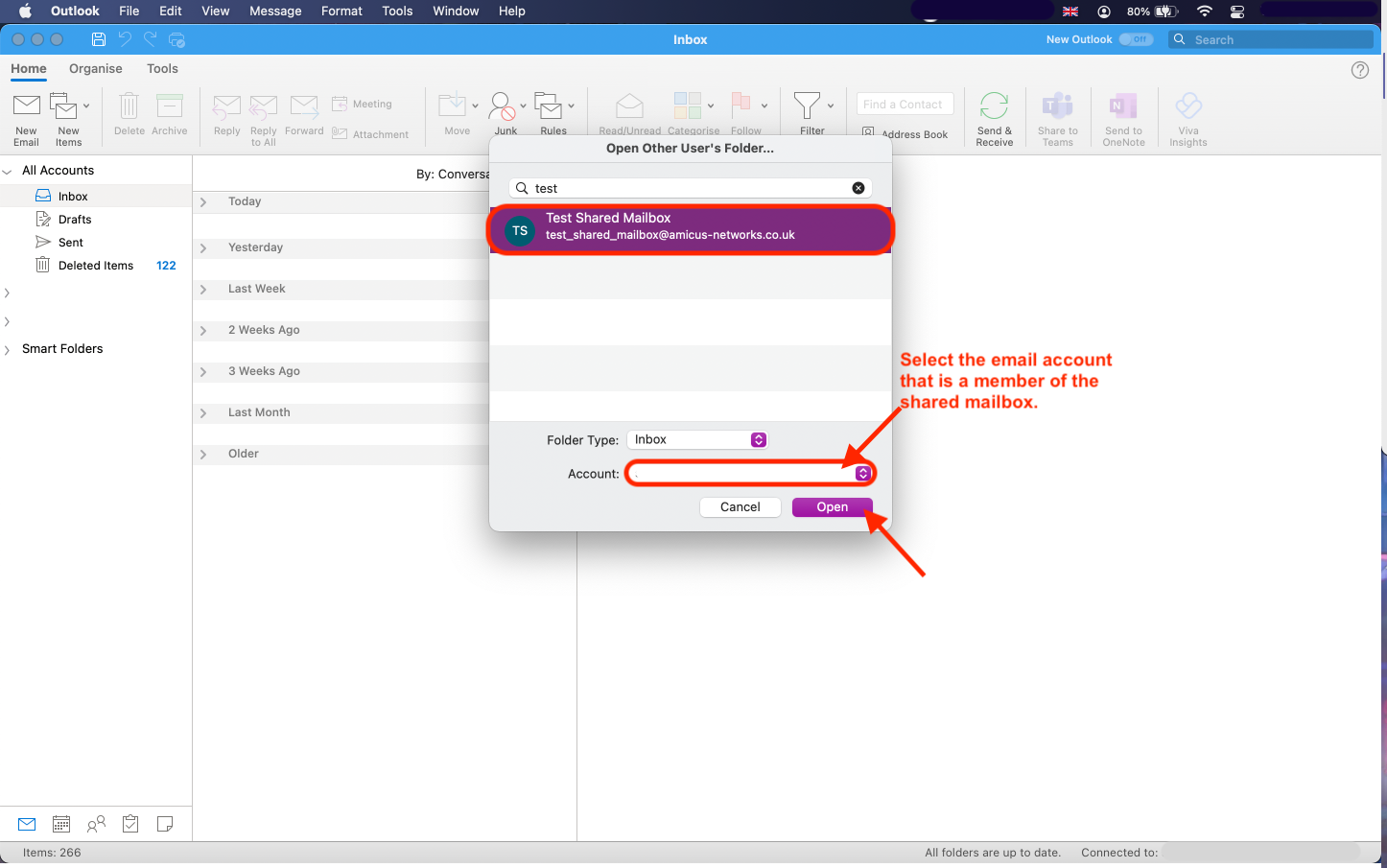Open the Window menu

(x=456, y=11)
